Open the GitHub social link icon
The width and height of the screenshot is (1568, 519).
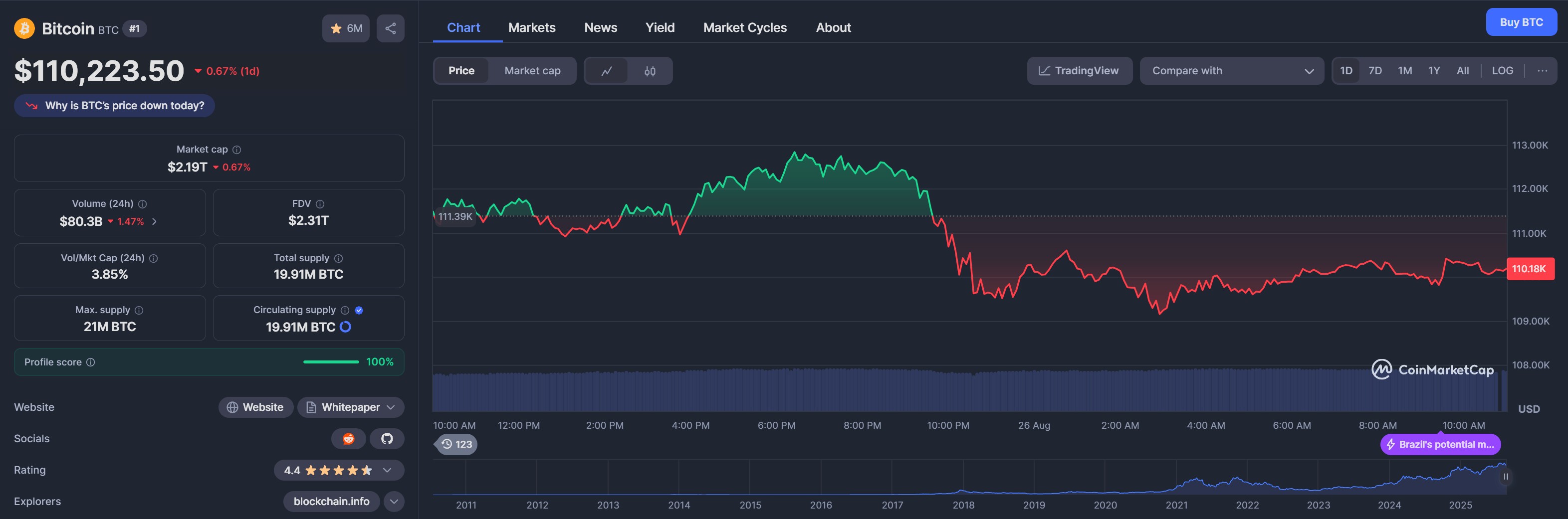(387, 439)
